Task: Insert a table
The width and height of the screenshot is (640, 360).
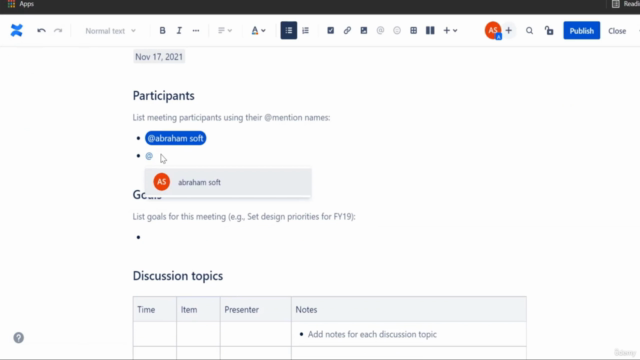Action: click(x=413, y=31)
